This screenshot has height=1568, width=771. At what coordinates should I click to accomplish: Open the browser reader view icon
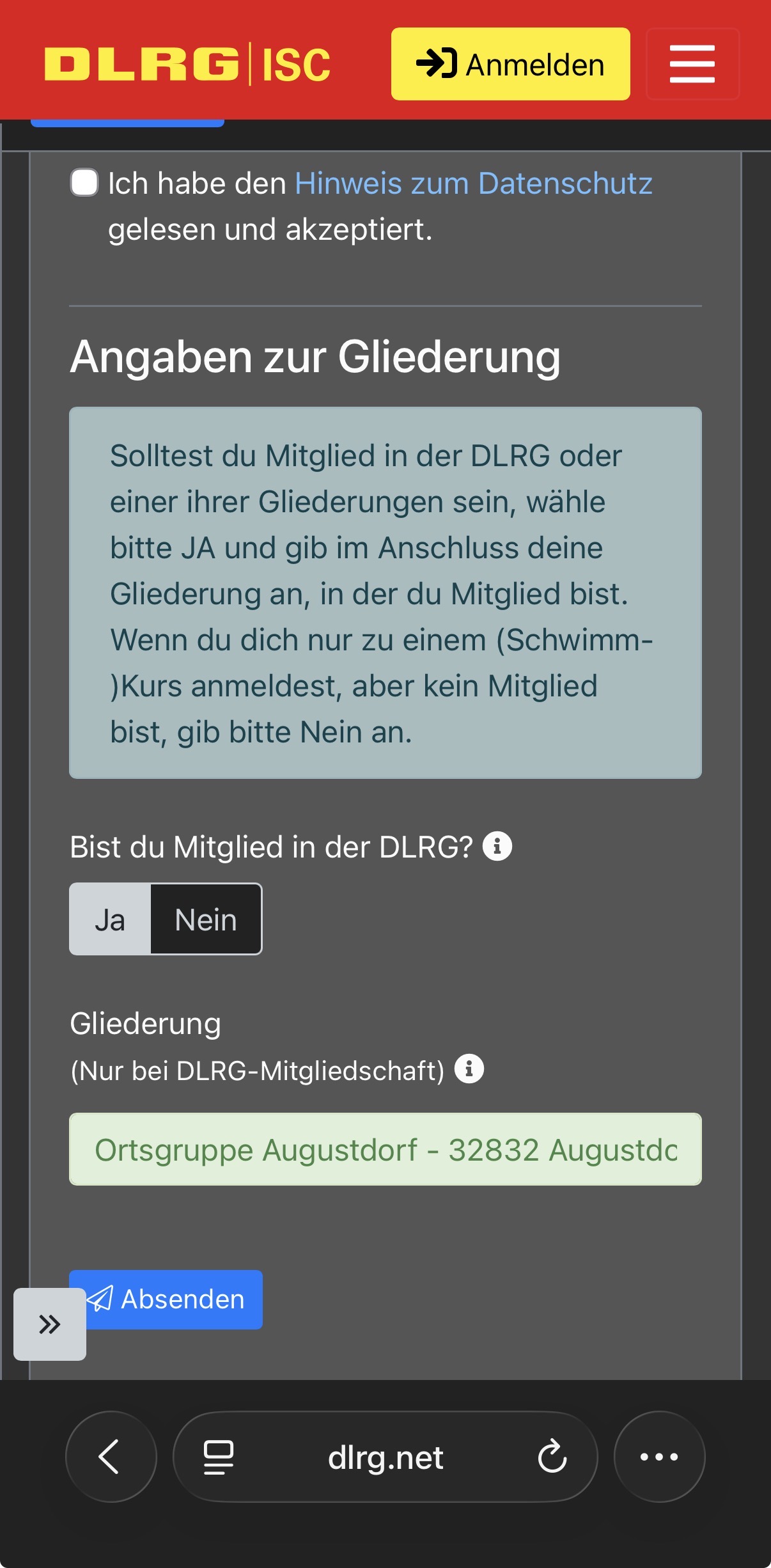click(x=218, y=1457)
